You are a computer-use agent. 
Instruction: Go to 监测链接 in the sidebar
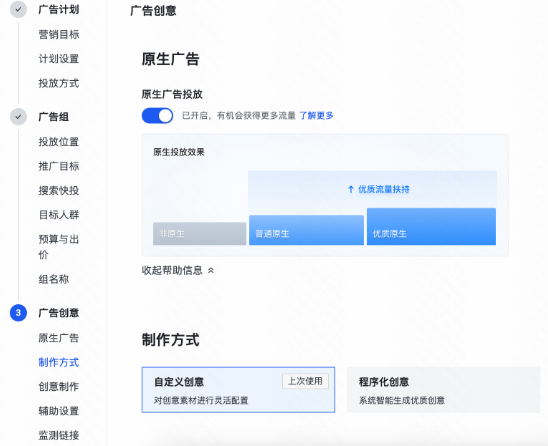click(x=59, y=435)
